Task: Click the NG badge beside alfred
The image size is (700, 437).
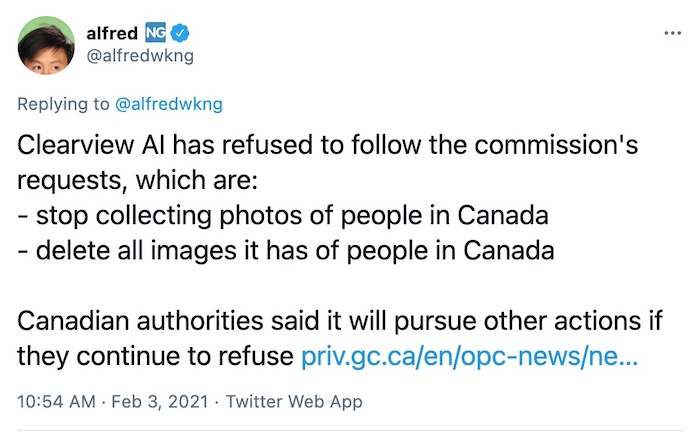Action: pos(155,33)
